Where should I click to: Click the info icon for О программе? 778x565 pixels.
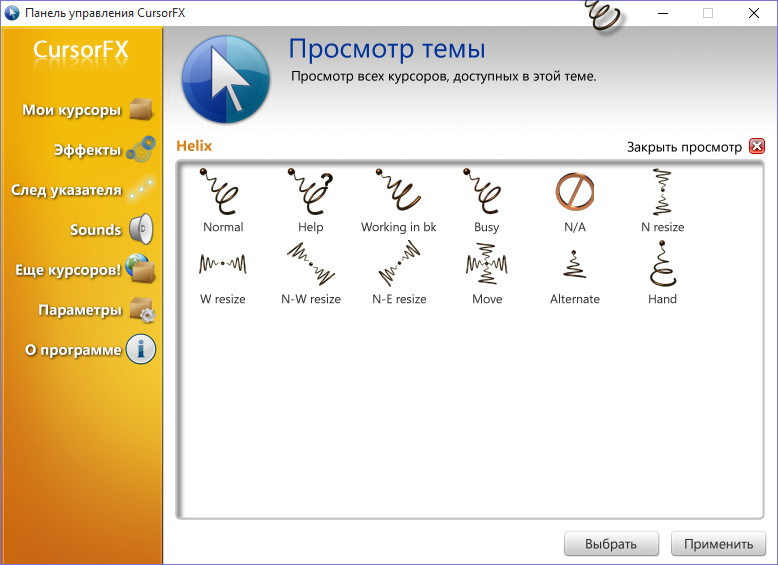point(141,349)
